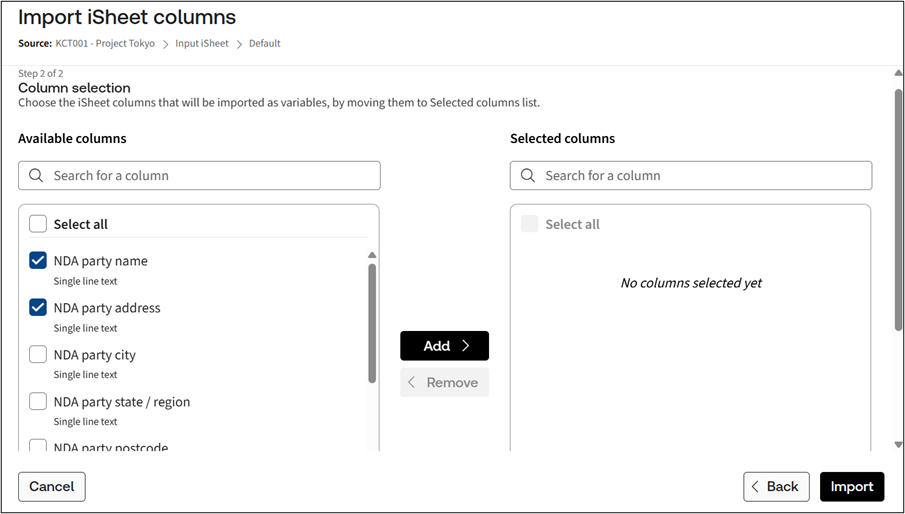The width and height of the screenshot is (905, 514).
Task: Check the NDA party city checkbox
Action: click(38, 354)
